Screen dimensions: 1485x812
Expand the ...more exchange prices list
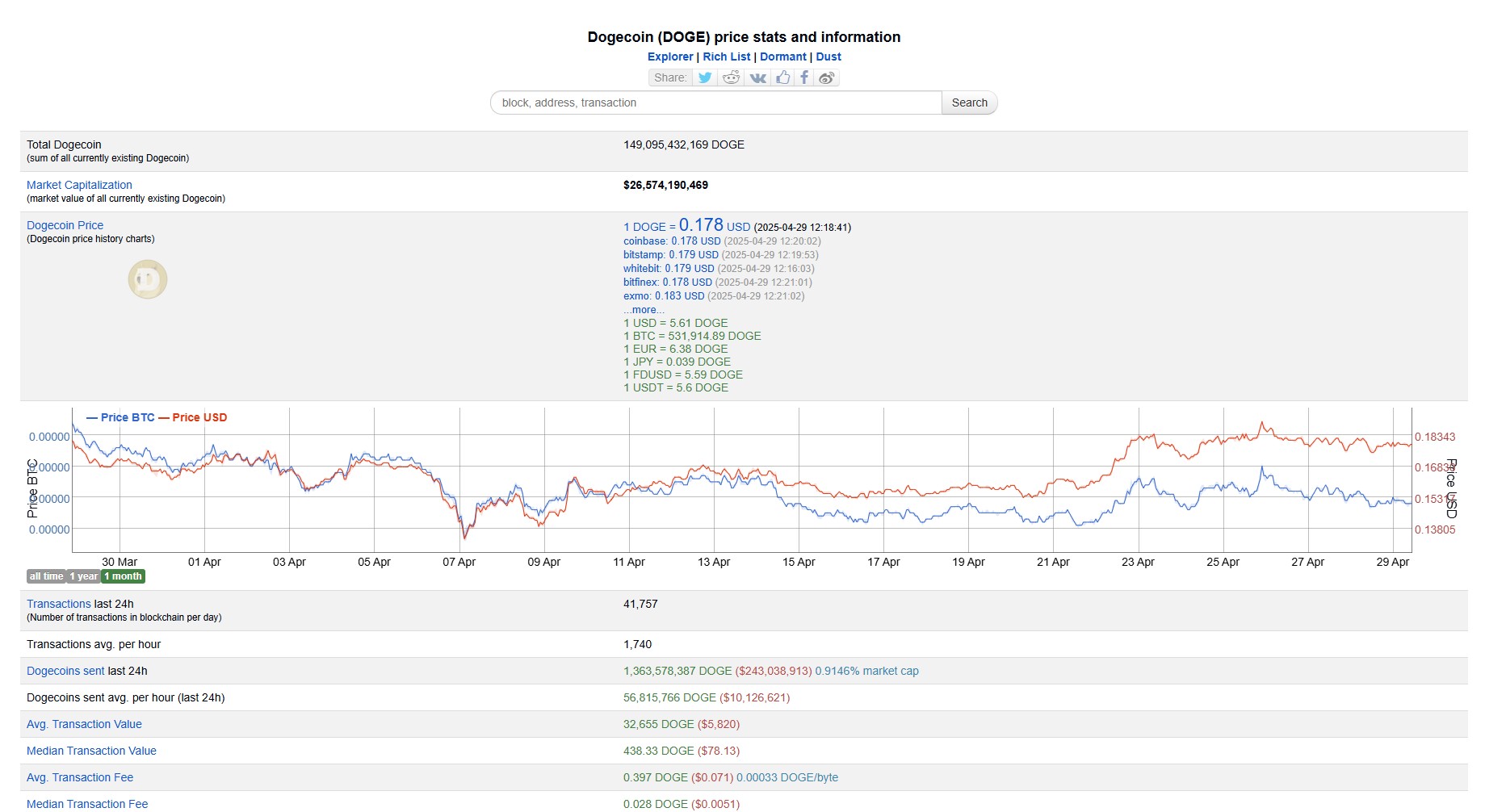click(x=644, y=310)
